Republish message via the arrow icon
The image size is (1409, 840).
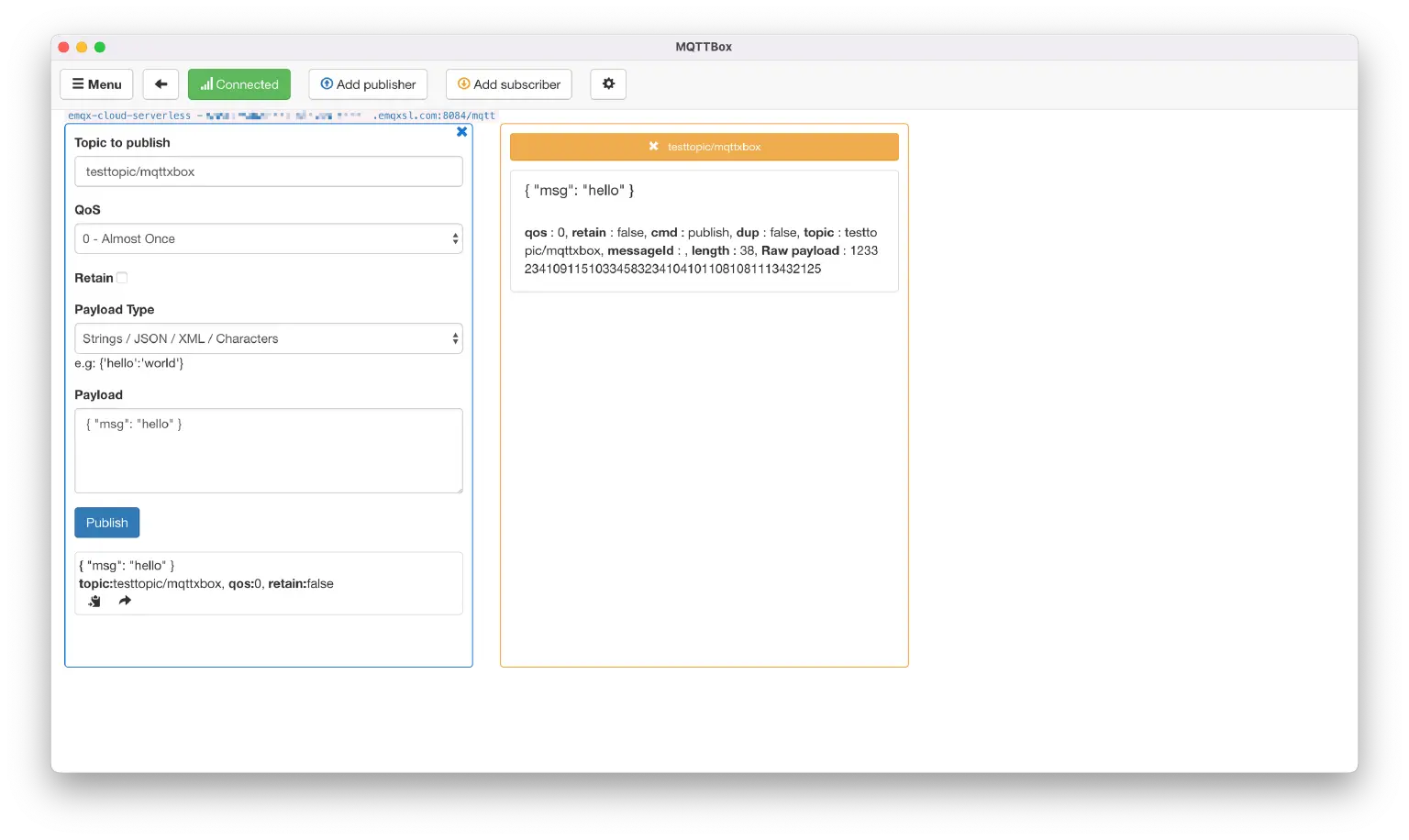pyautogui.click(x=125, y=601)
